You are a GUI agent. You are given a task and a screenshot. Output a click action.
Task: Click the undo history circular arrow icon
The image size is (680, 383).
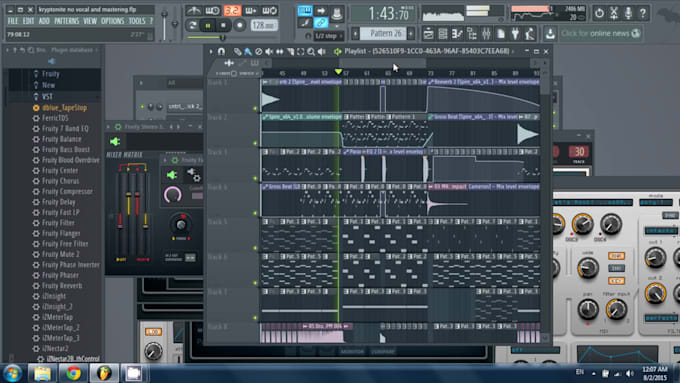pos(599,13)
